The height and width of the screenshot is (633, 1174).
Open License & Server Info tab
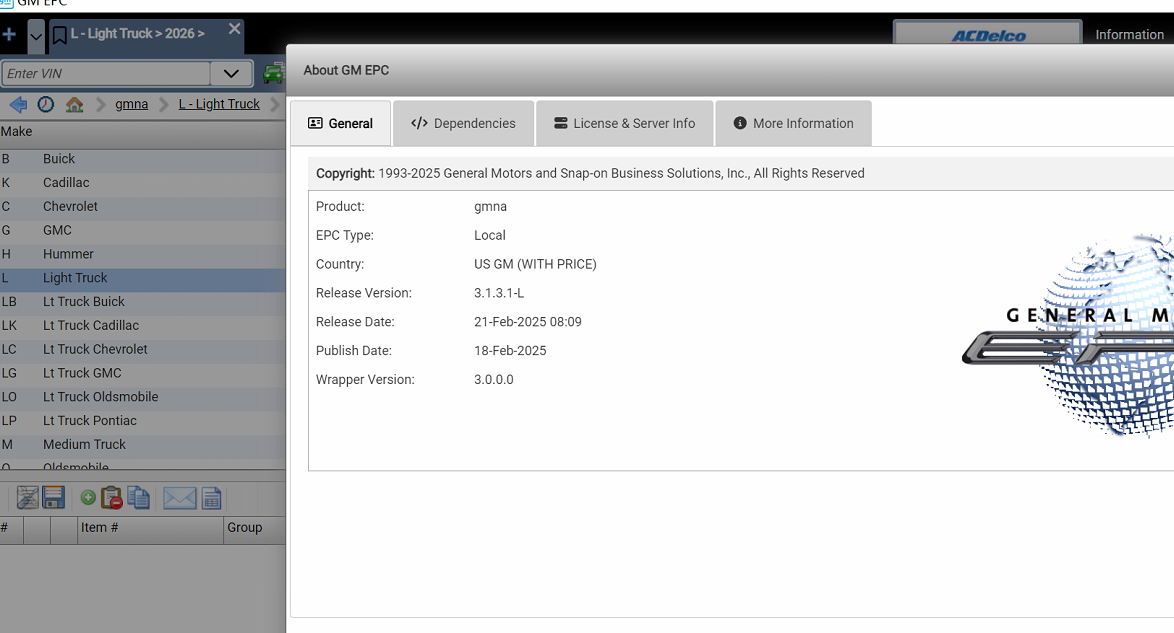click(624, 124)
